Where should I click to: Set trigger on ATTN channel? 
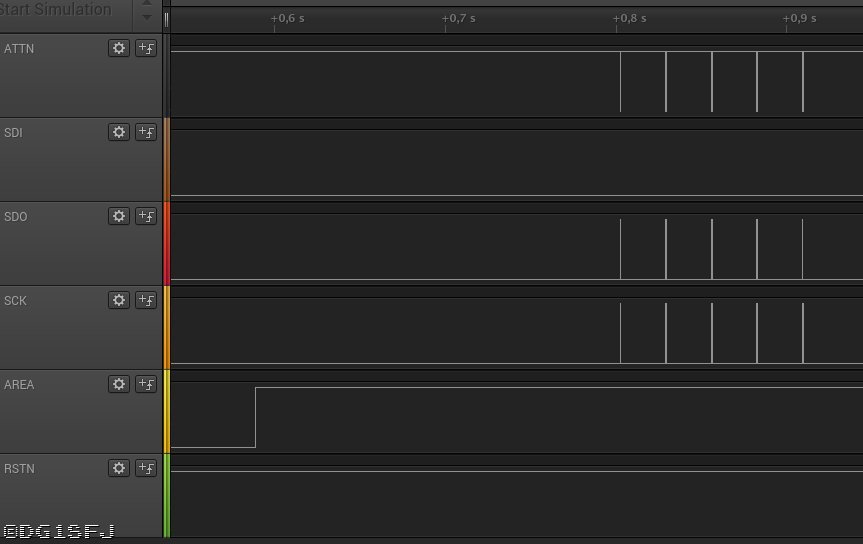coord(146,48)
